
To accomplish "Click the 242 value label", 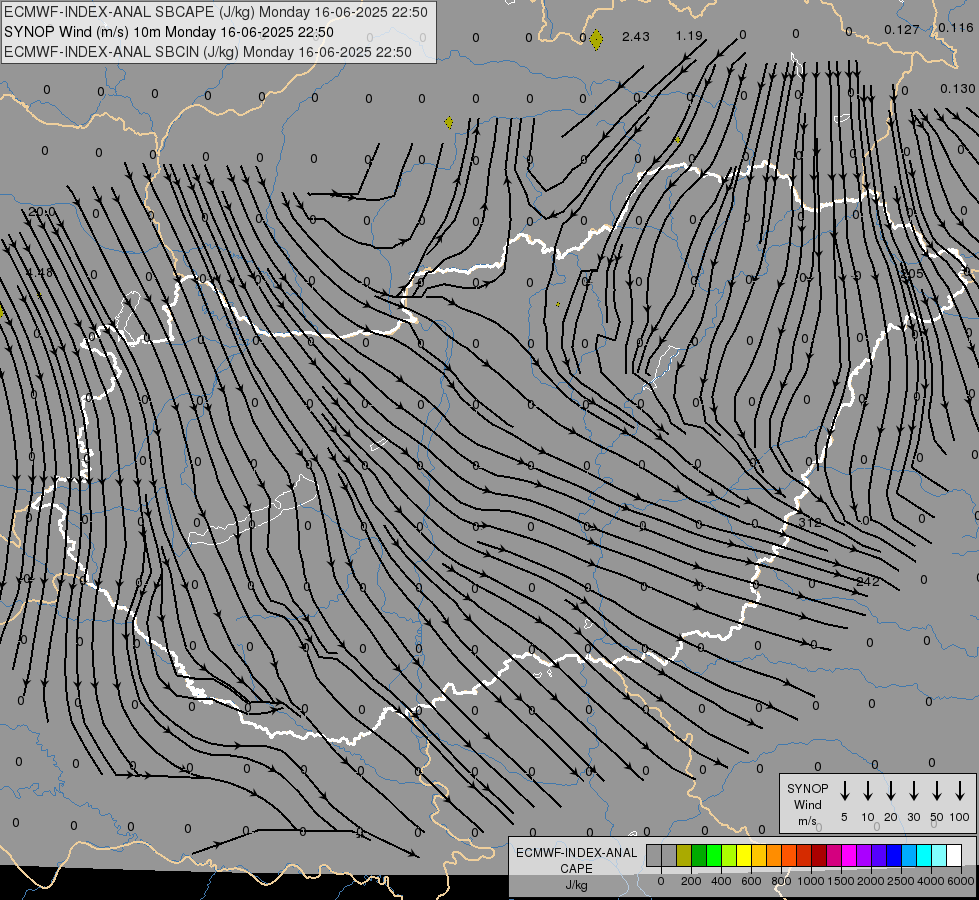I will coord(867,581).
